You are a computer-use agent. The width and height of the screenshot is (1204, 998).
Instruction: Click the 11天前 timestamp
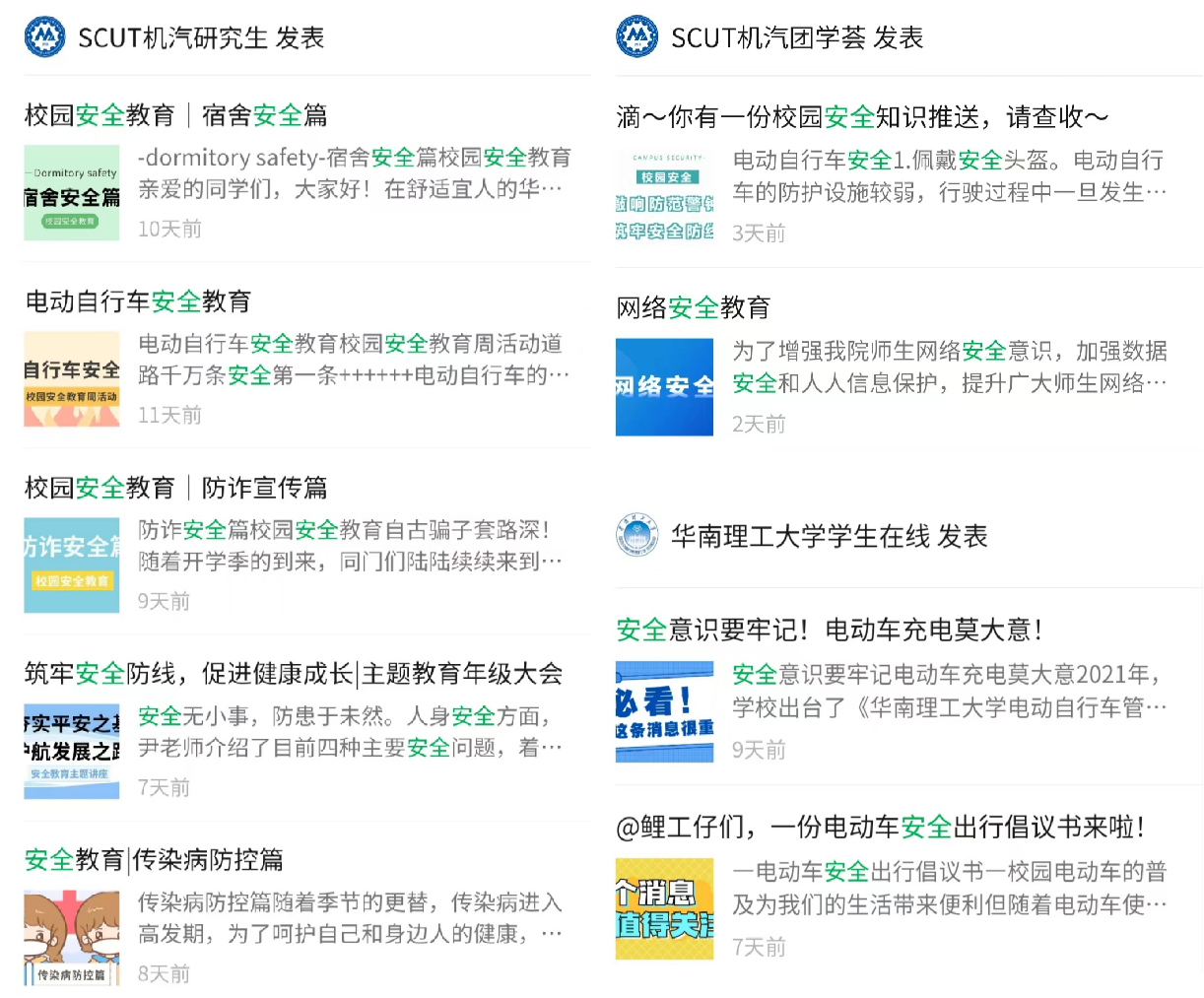(x=169, y=415)
